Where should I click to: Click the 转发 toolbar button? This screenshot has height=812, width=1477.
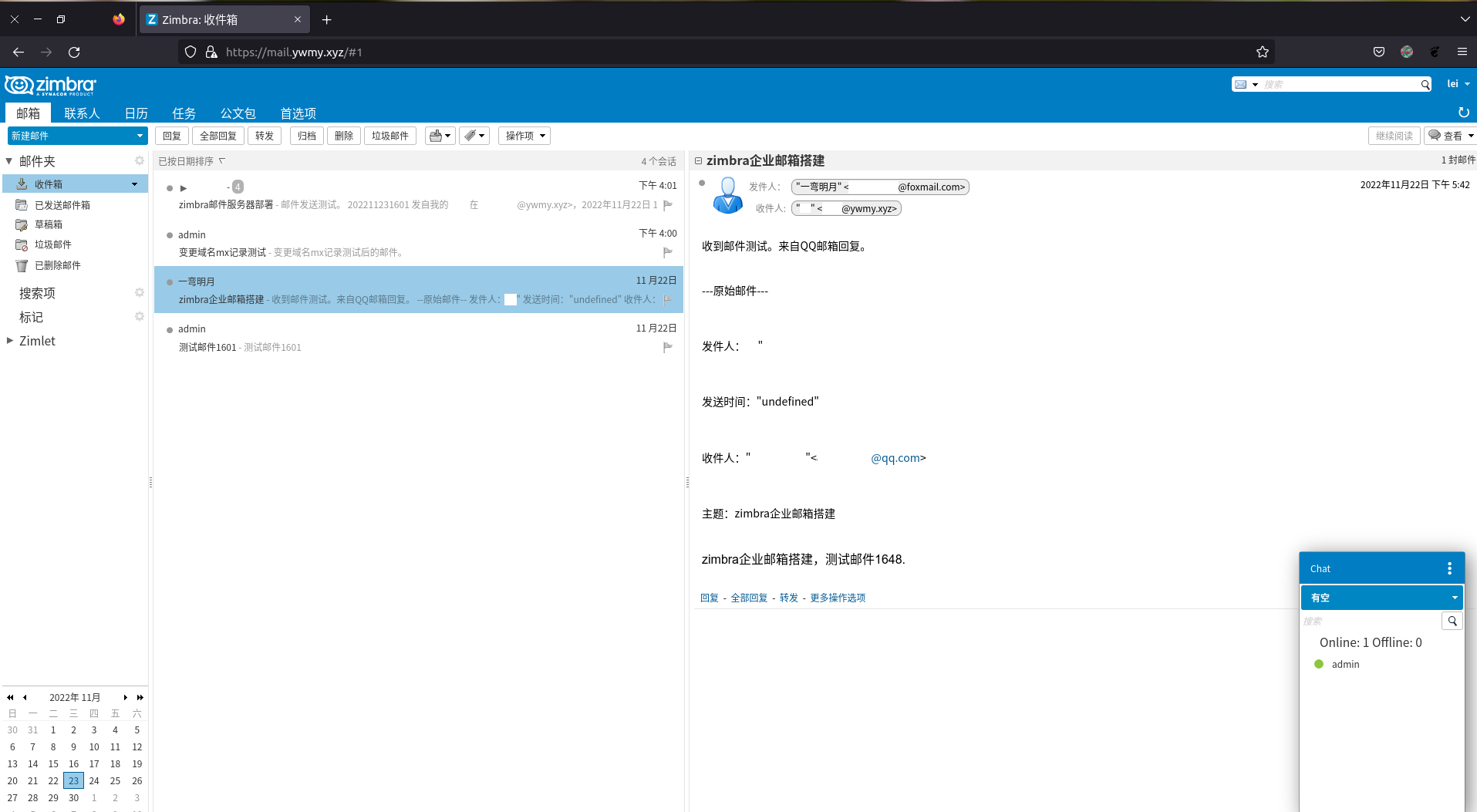(x=265, y=136)
